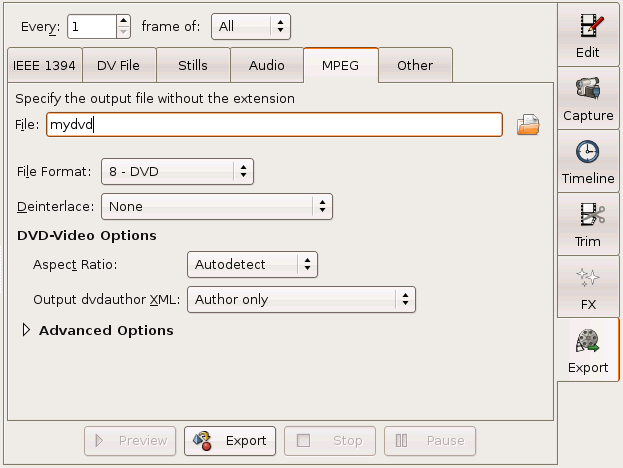Open the Output dvdauthor XML dropdown
Image resolution: width=623 pixels, height=468 pixels.
(301, 299)
